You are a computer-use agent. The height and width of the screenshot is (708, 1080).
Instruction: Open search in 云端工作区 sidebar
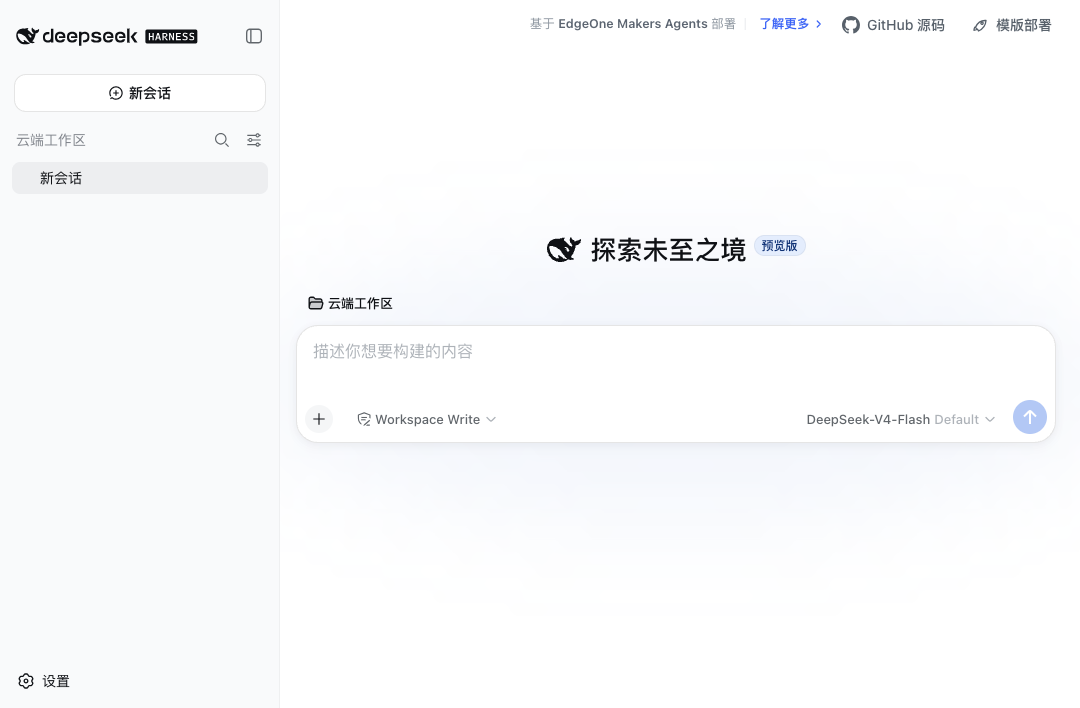[x=222, y=140]
